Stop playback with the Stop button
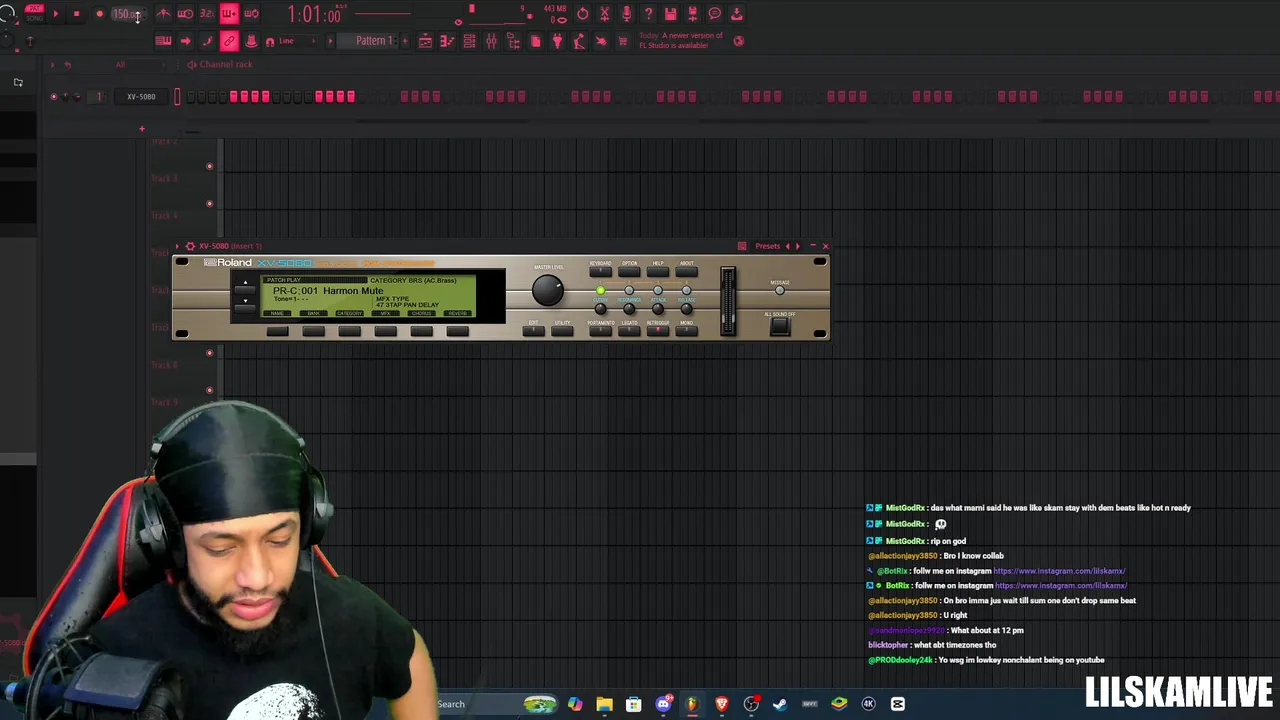The height and width of the screenshot is (720, 1280). pyautogui.click(x=76, y=14)
